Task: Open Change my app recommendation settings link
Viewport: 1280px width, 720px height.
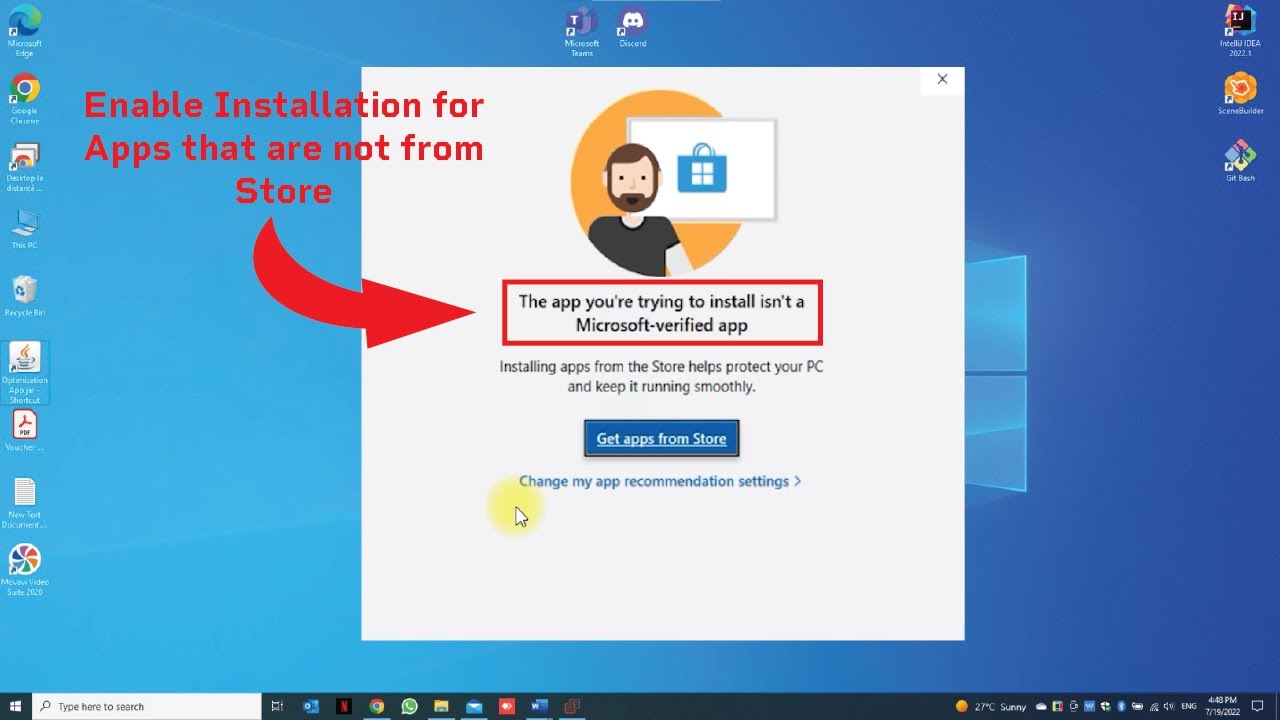Action: click(x=660, y=481)
